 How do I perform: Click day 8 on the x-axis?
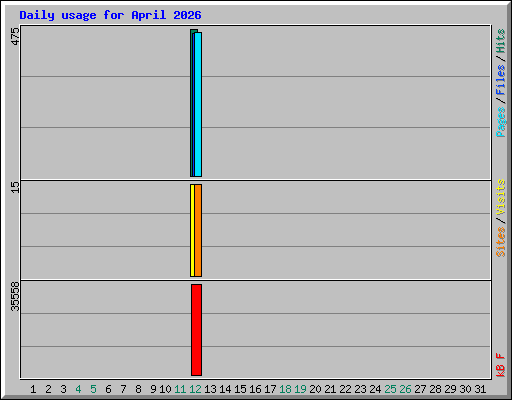coord(138,389)
